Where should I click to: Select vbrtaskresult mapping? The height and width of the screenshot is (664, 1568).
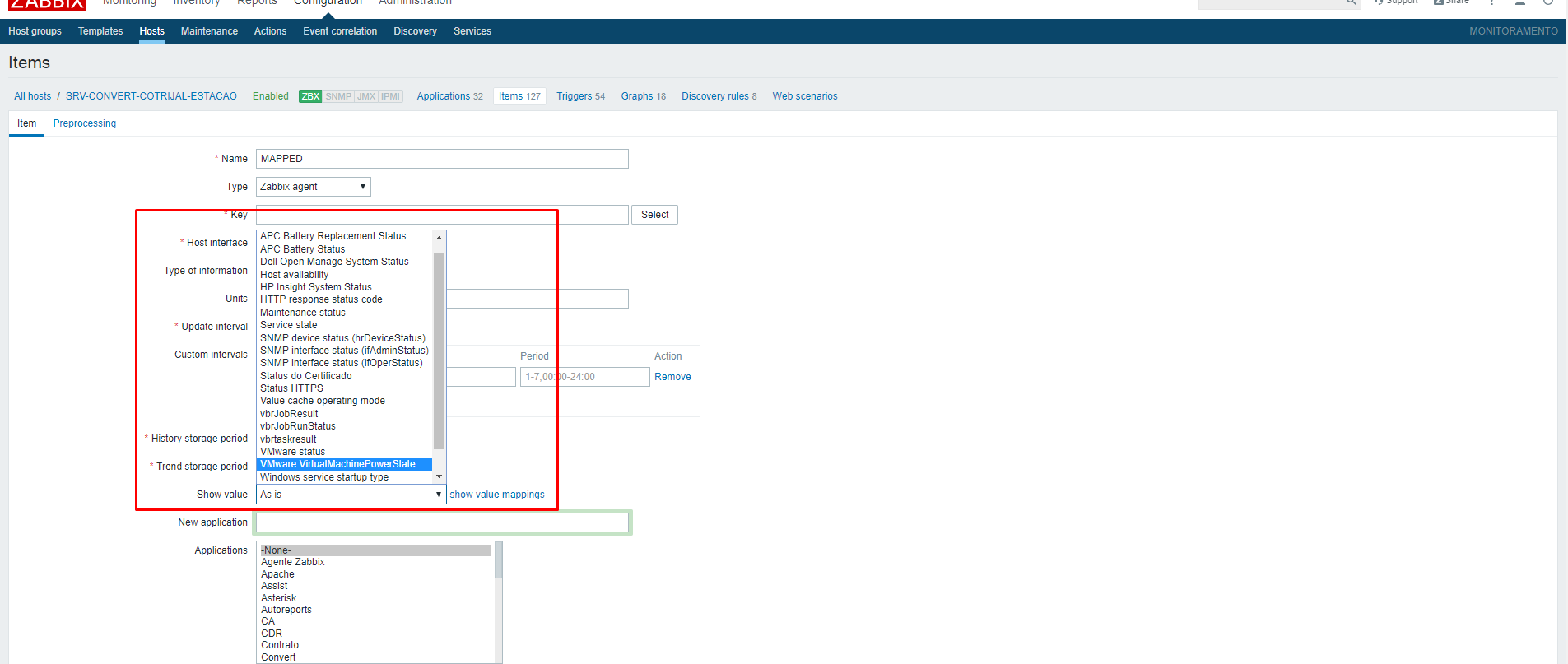tap(345, 439)
